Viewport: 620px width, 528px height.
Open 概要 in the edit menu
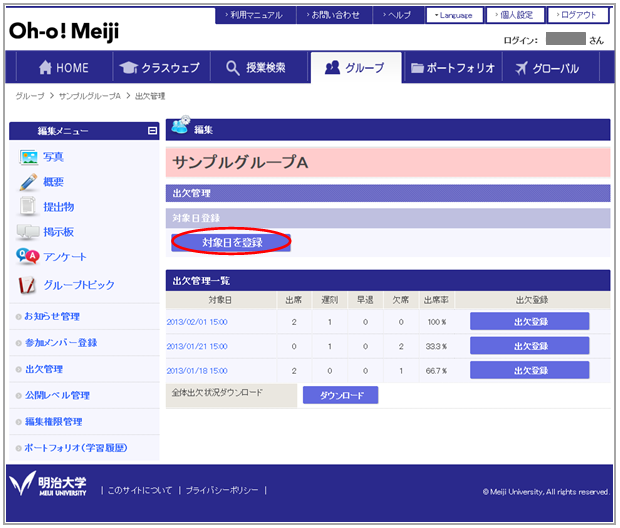(x=53, y=182)
